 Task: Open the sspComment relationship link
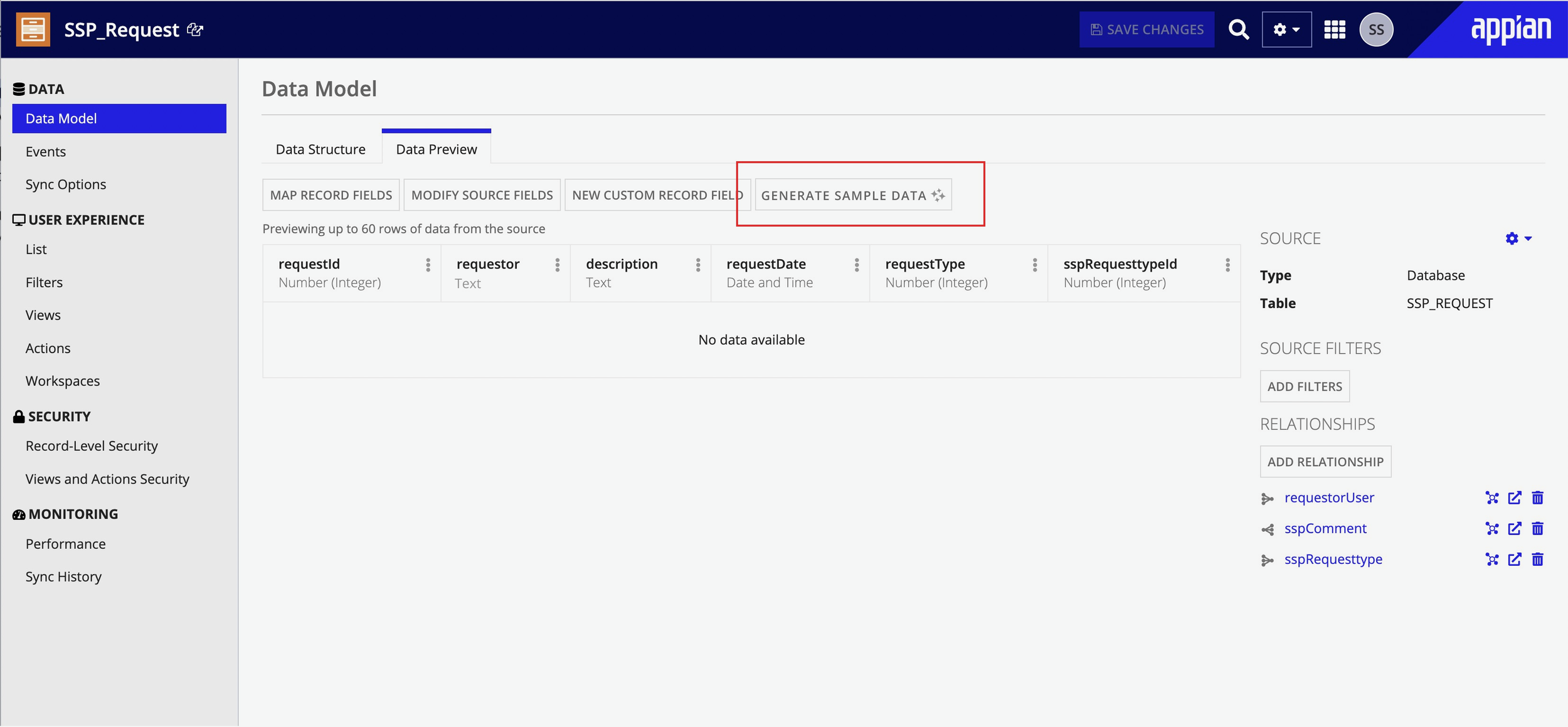(x=1325, y=528)
